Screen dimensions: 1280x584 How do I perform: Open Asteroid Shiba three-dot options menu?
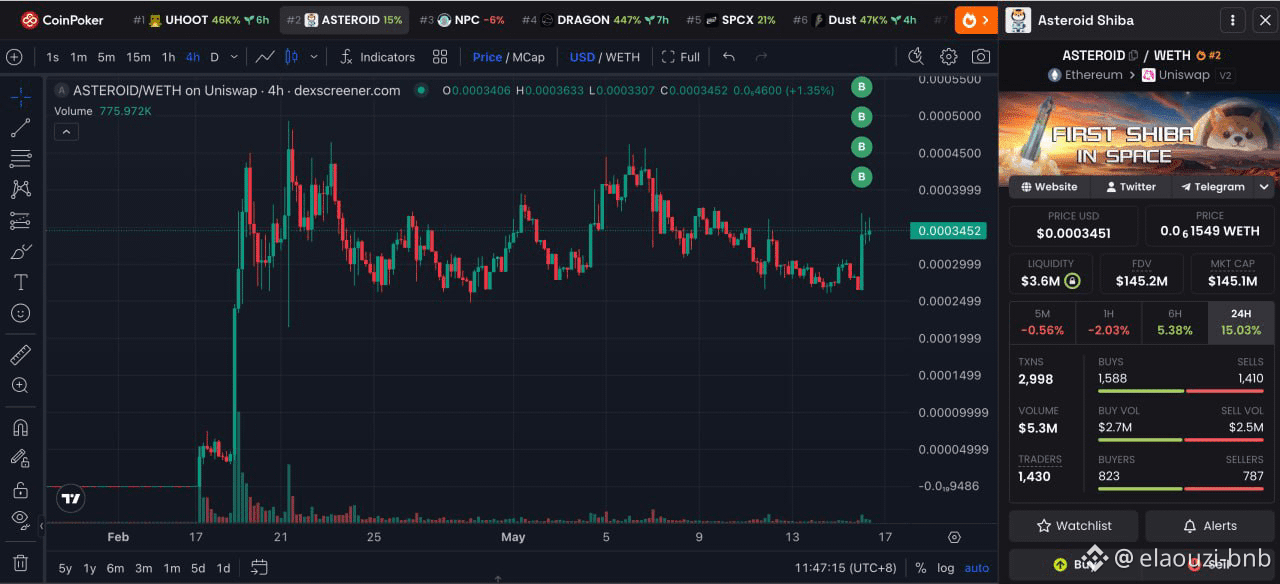tap(1233, 20)
